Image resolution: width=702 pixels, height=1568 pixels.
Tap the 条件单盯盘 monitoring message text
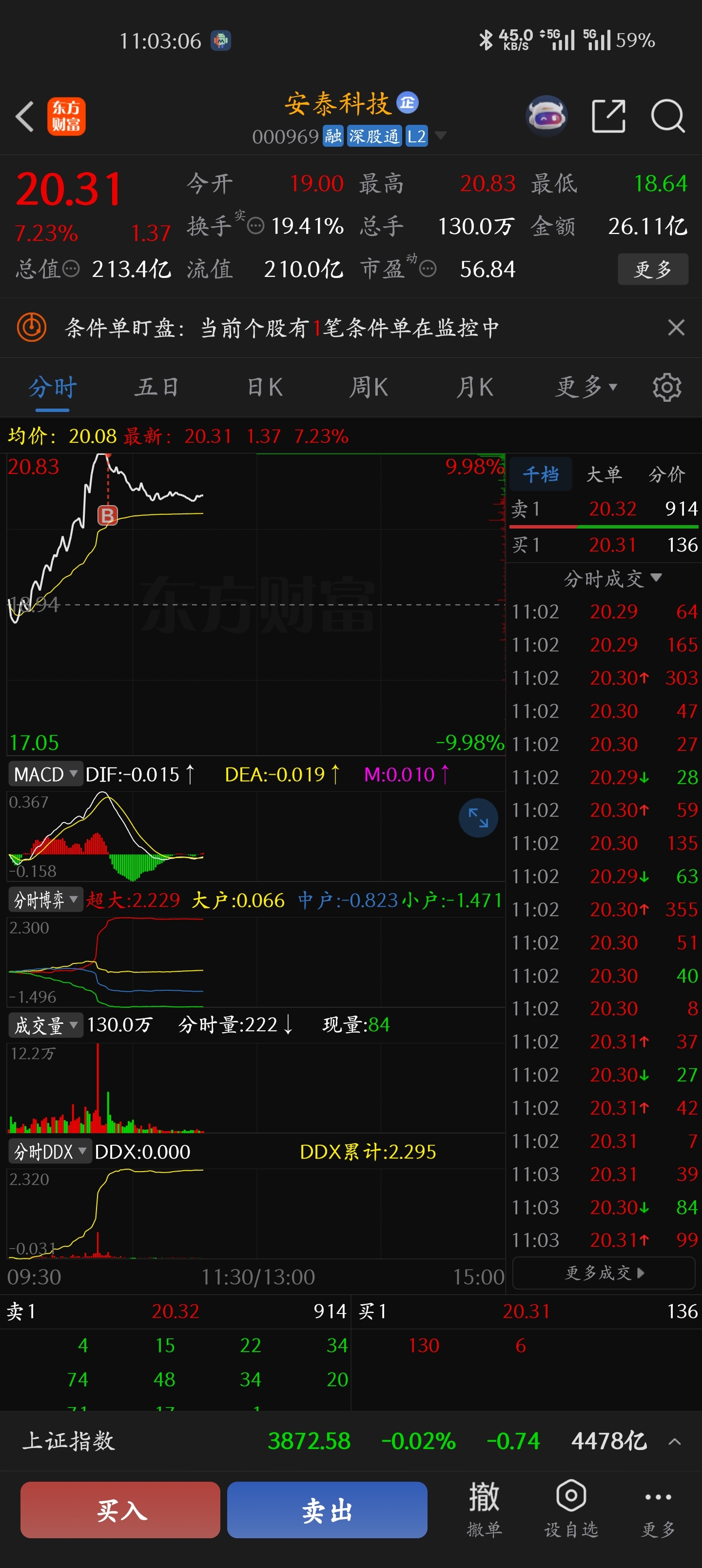282,328
